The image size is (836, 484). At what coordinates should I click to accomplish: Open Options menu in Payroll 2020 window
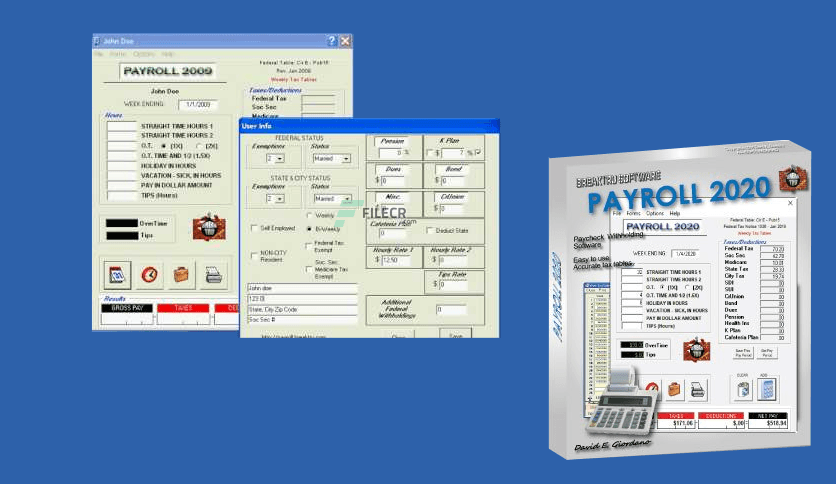coord(655,213)
